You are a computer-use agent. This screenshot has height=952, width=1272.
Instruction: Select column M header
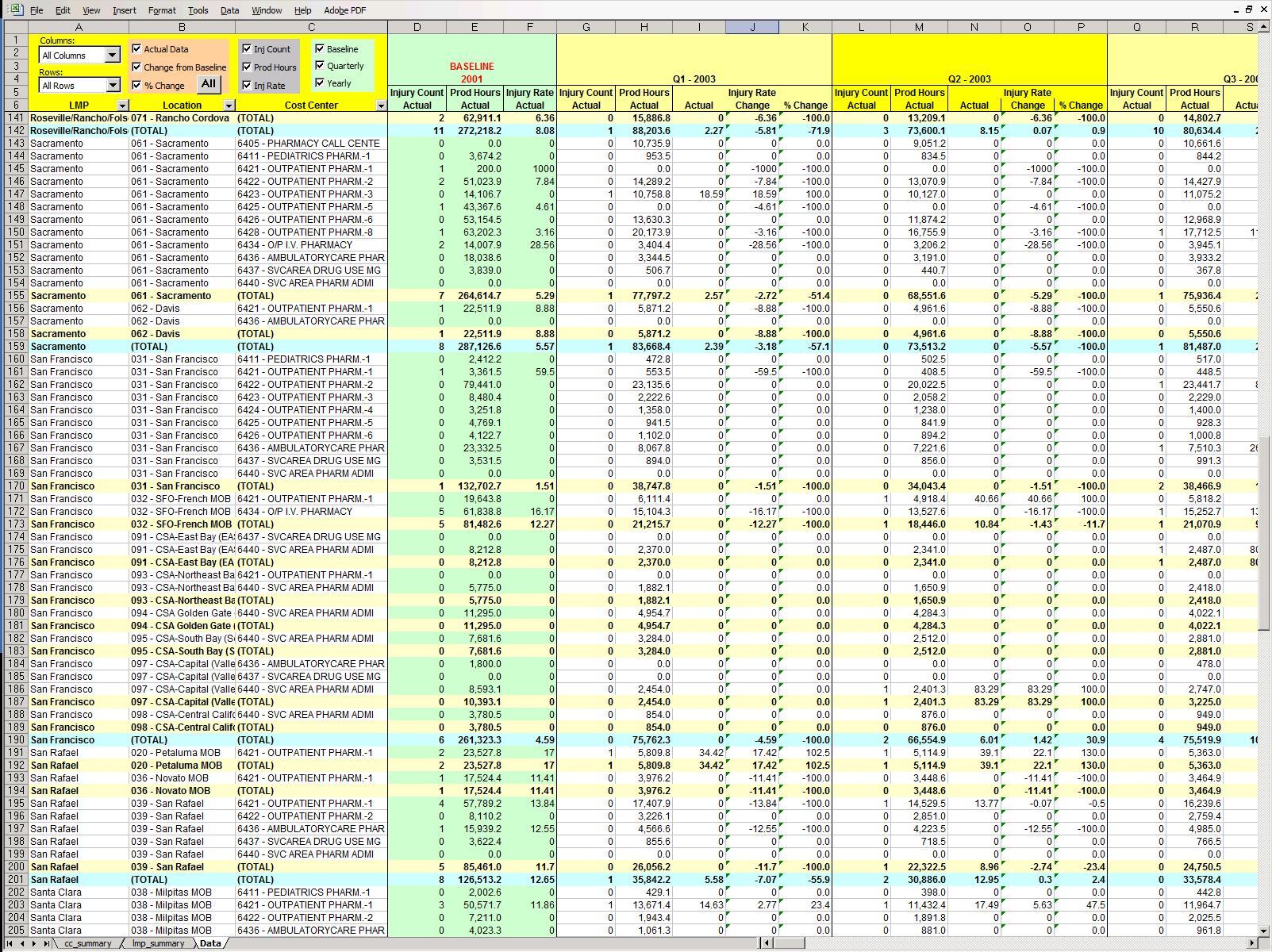pyautogui.click(x=919, y=28)
